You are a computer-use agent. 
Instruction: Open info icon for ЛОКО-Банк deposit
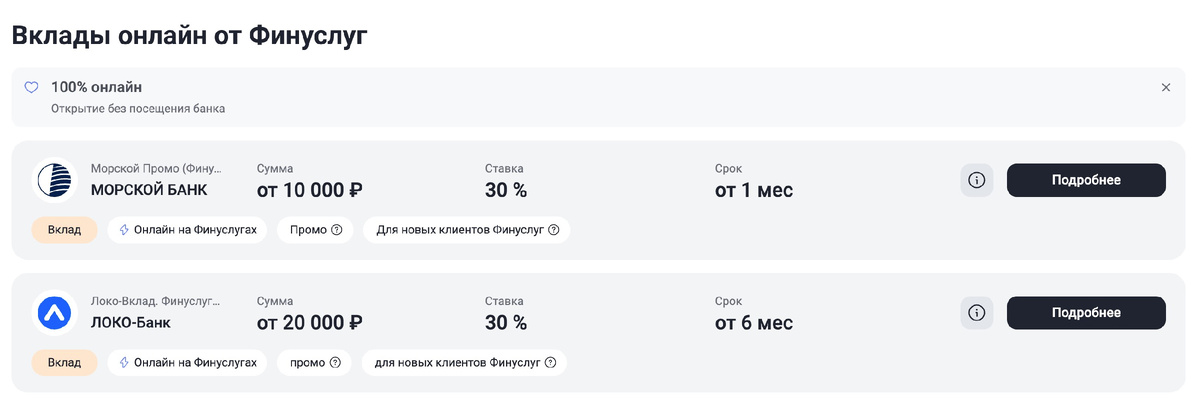[x=977, y=313]
